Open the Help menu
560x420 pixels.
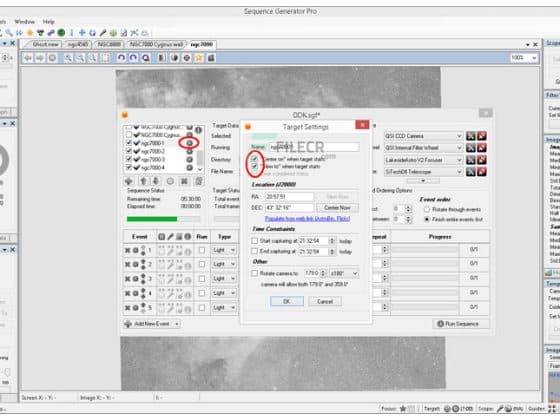point(49,21)
